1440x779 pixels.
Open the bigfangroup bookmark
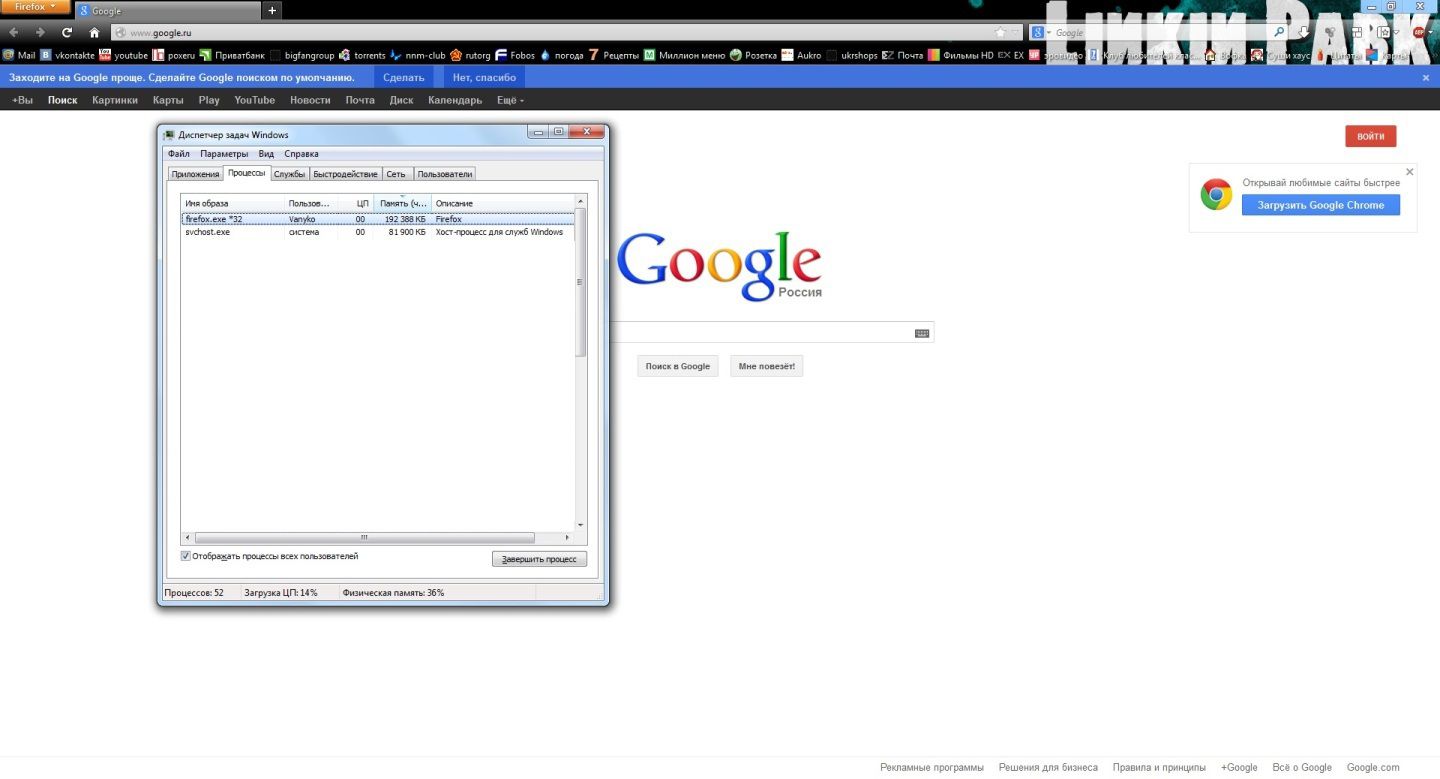(x=302, y=55)
